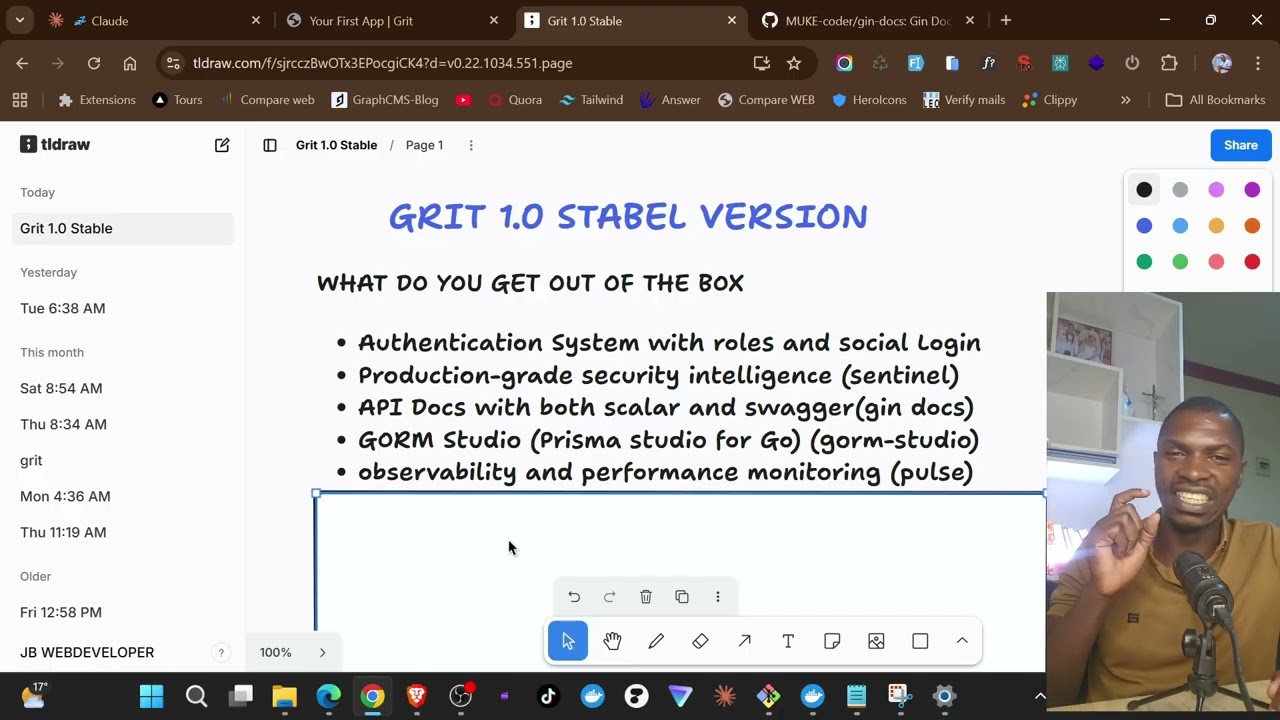The image size is (1280, 720).
Task: Create a new tldraw file
Action: point(222,145)
